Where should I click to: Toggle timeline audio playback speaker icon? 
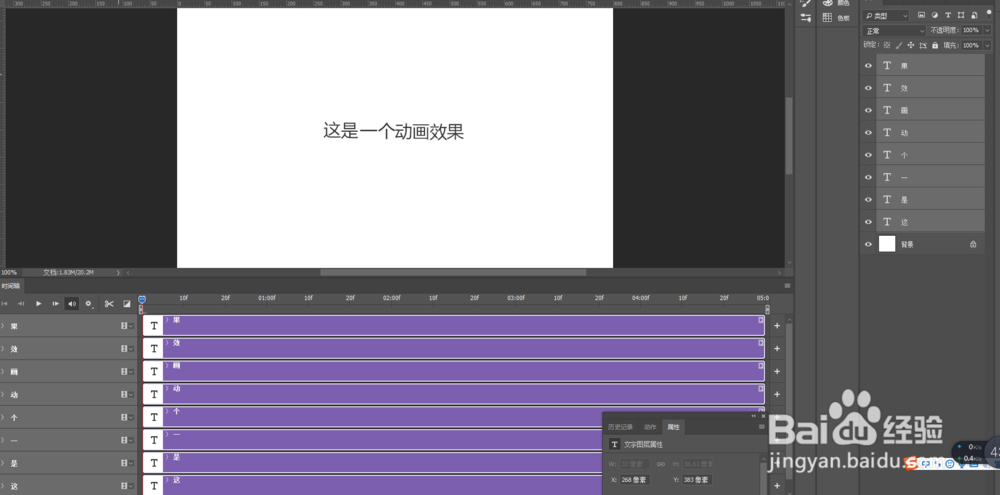pyautogui.click(x=72, y=304)
